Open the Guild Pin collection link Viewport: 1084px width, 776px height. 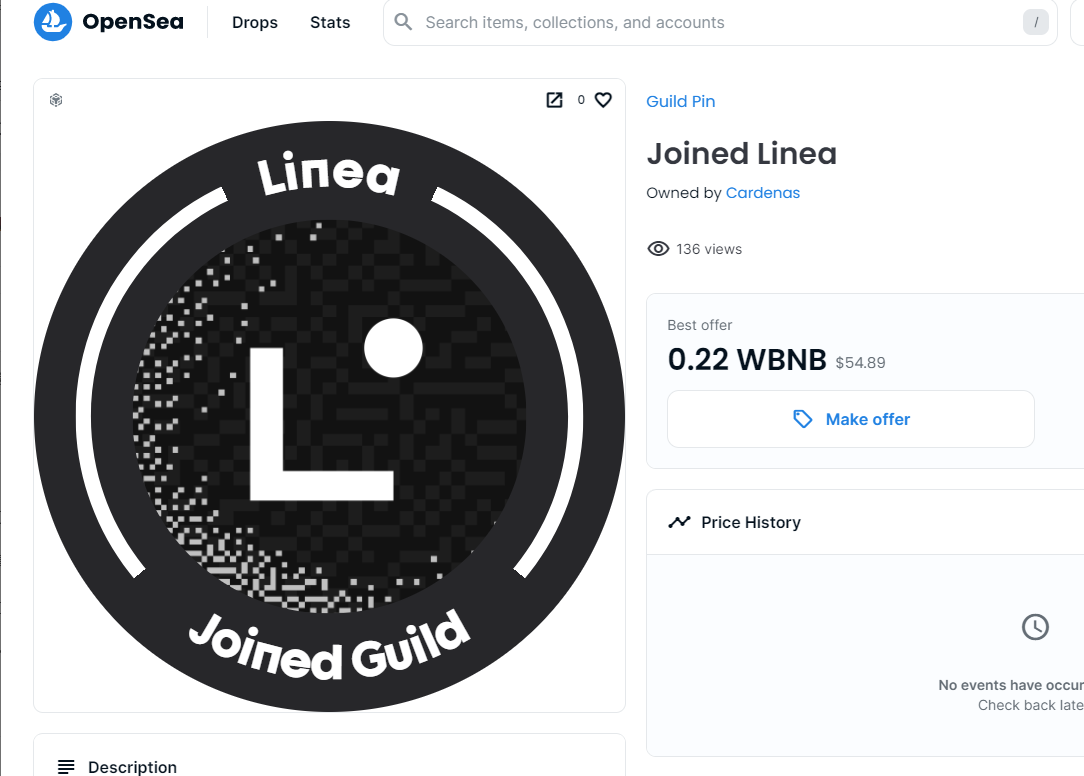tap(680, 101)
